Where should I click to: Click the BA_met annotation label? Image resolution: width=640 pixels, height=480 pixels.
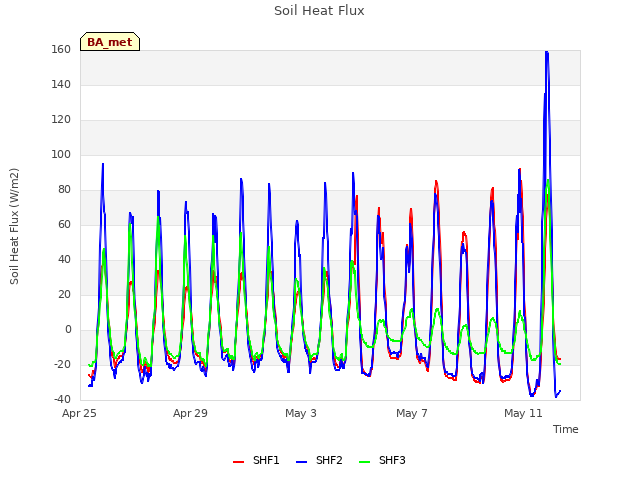click(x=110, y=42)
